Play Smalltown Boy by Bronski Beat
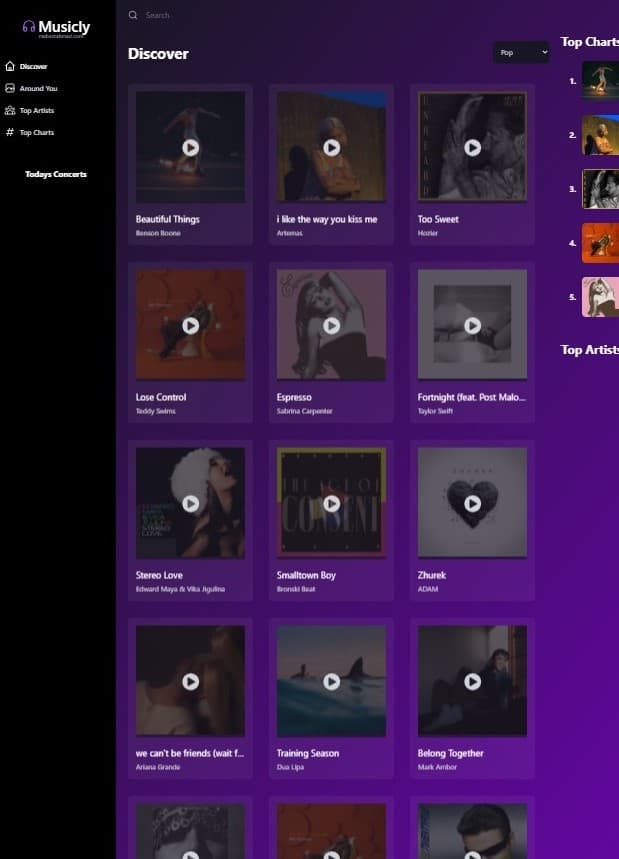Viewport: 619px width, 859px height. coord(331,503)
